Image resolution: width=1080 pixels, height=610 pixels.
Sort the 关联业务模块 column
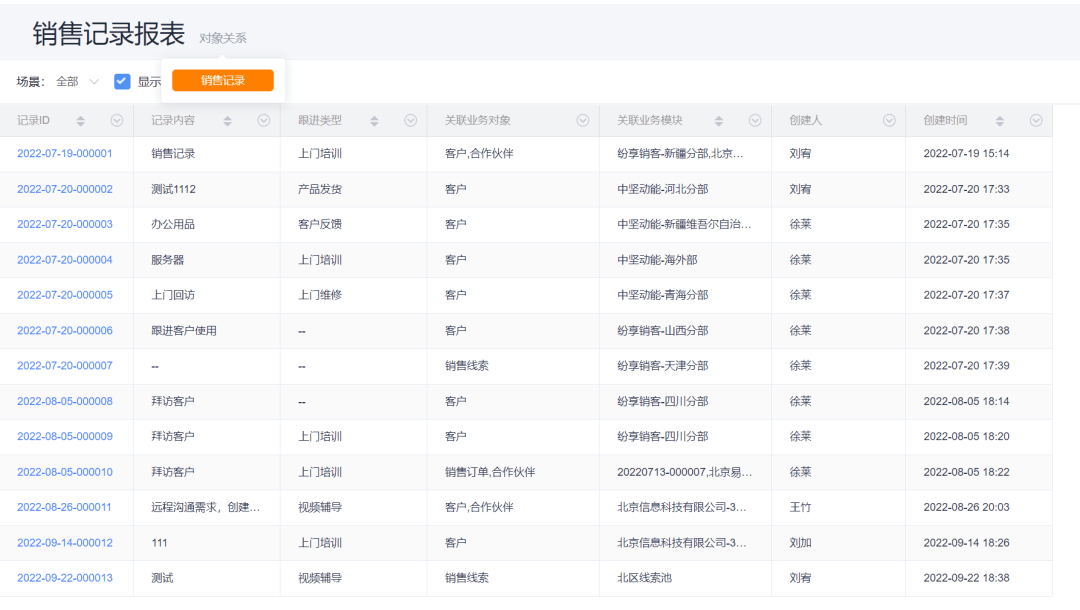(x=718, y=121)
